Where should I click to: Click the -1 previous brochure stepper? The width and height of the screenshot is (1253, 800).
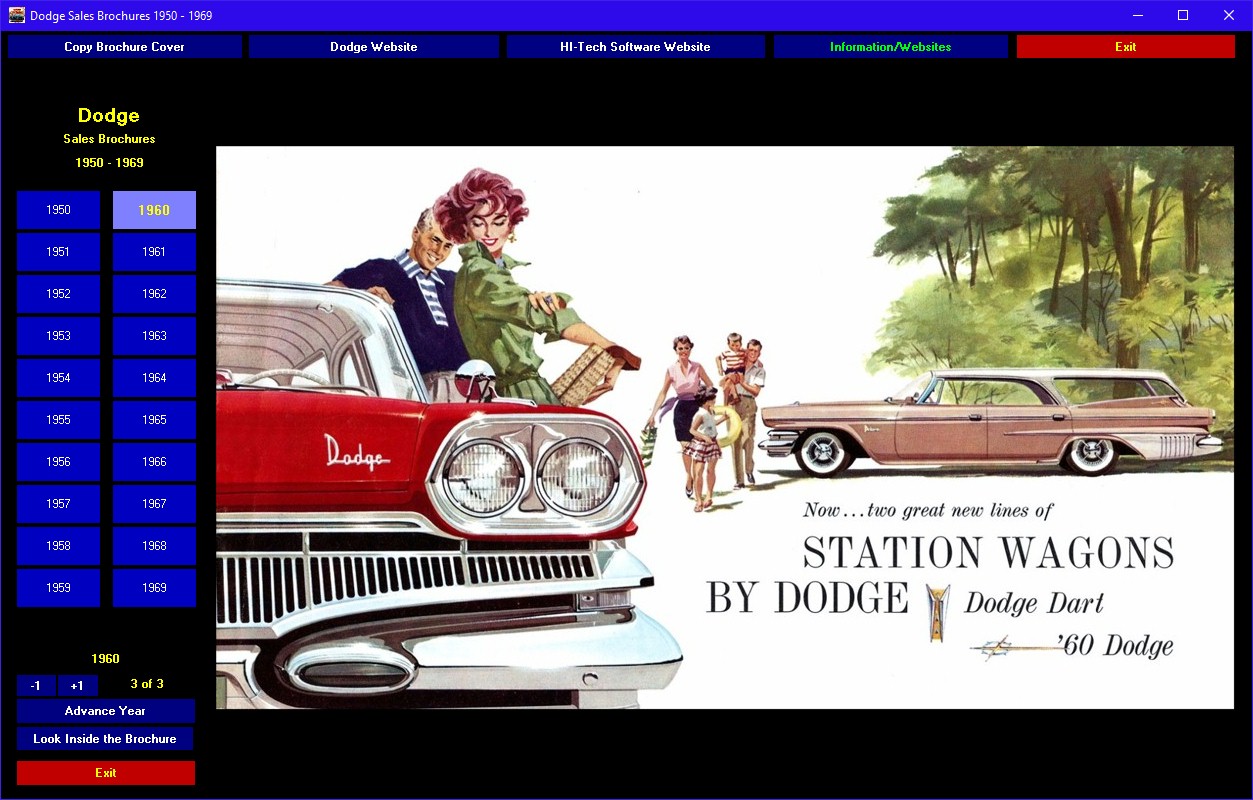[36, 685]
